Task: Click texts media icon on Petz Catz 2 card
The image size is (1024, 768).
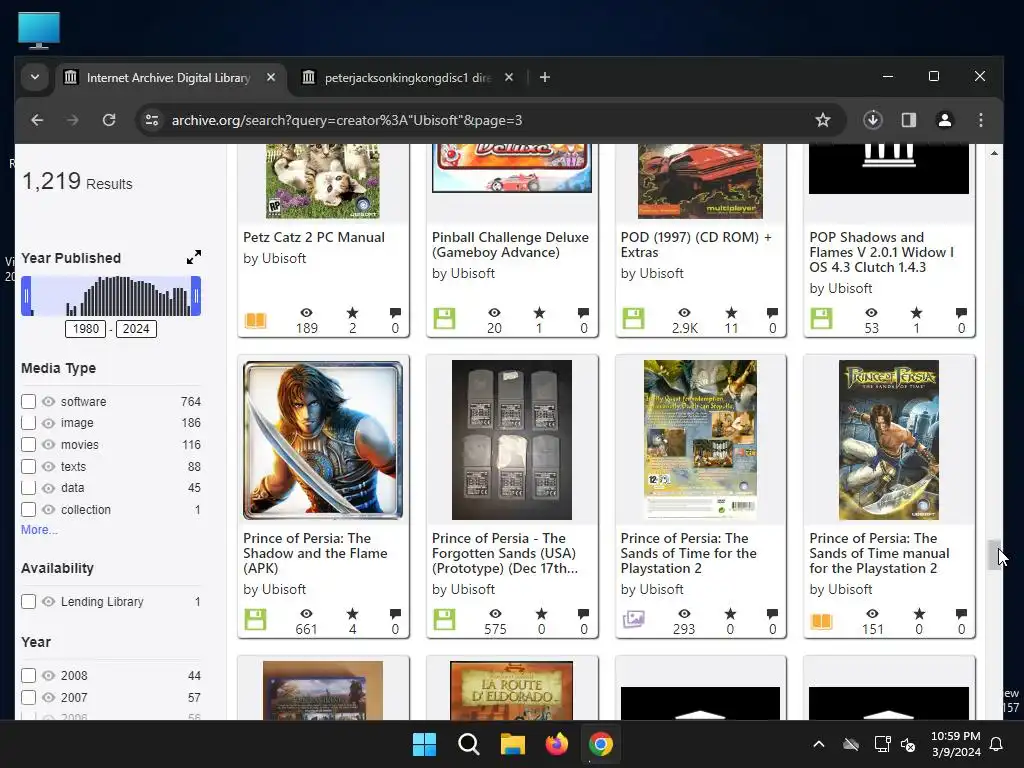Action: click(255, 320)
